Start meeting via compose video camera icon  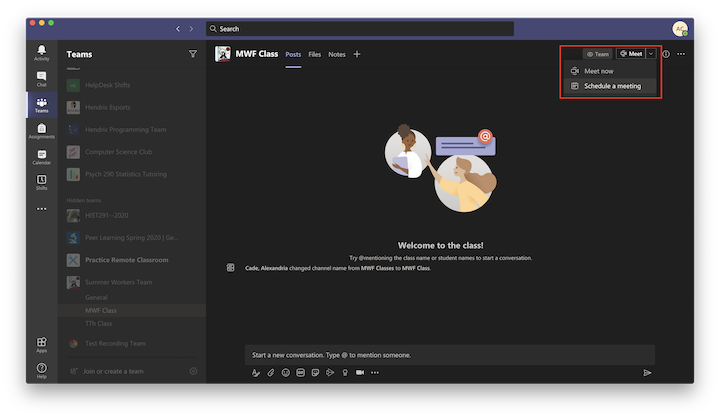pyautogui.click(x=360, y=373)
